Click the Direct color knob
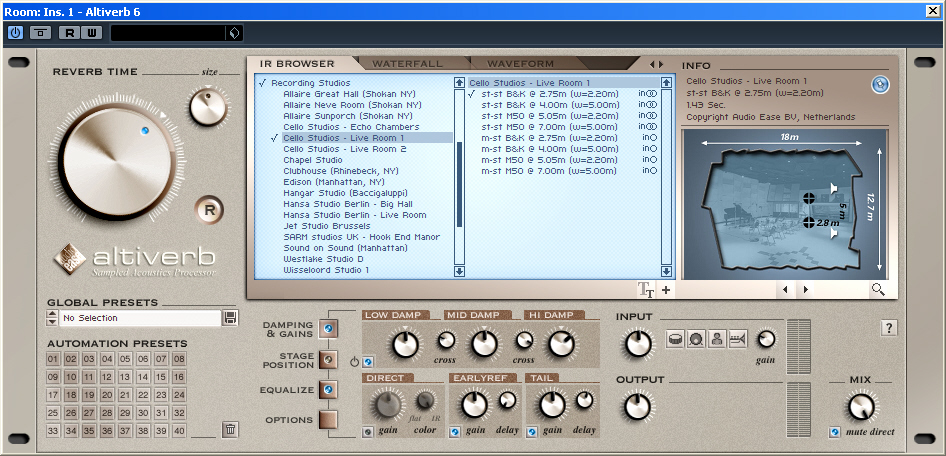This screenshot has height=456, width=946. (x=425, y=399)
